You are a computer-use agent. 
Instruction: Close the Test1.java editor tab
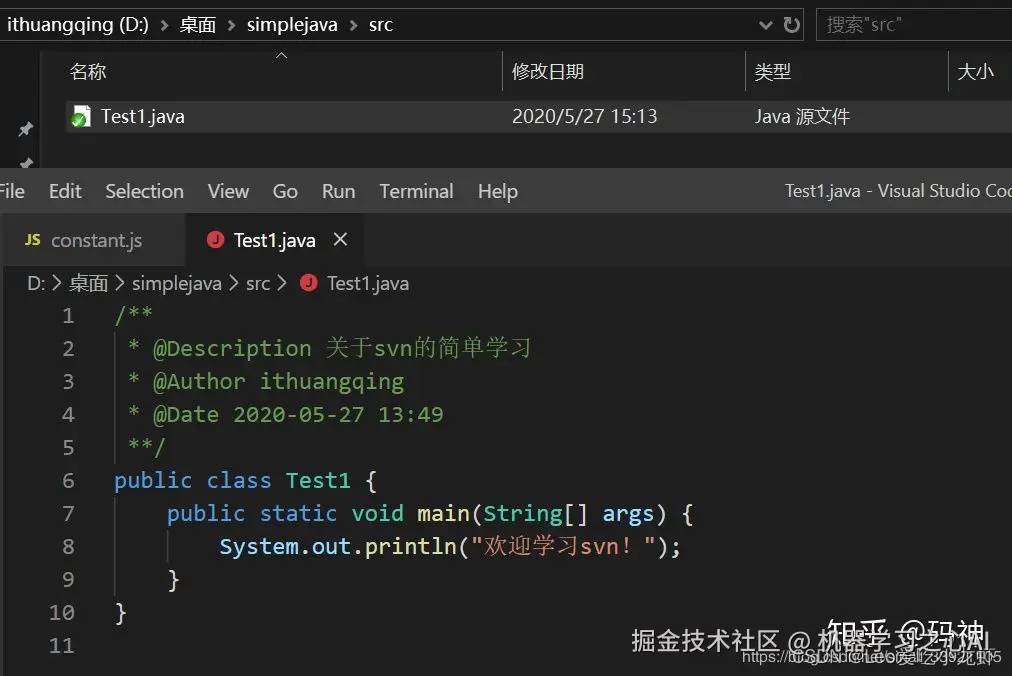340,240
